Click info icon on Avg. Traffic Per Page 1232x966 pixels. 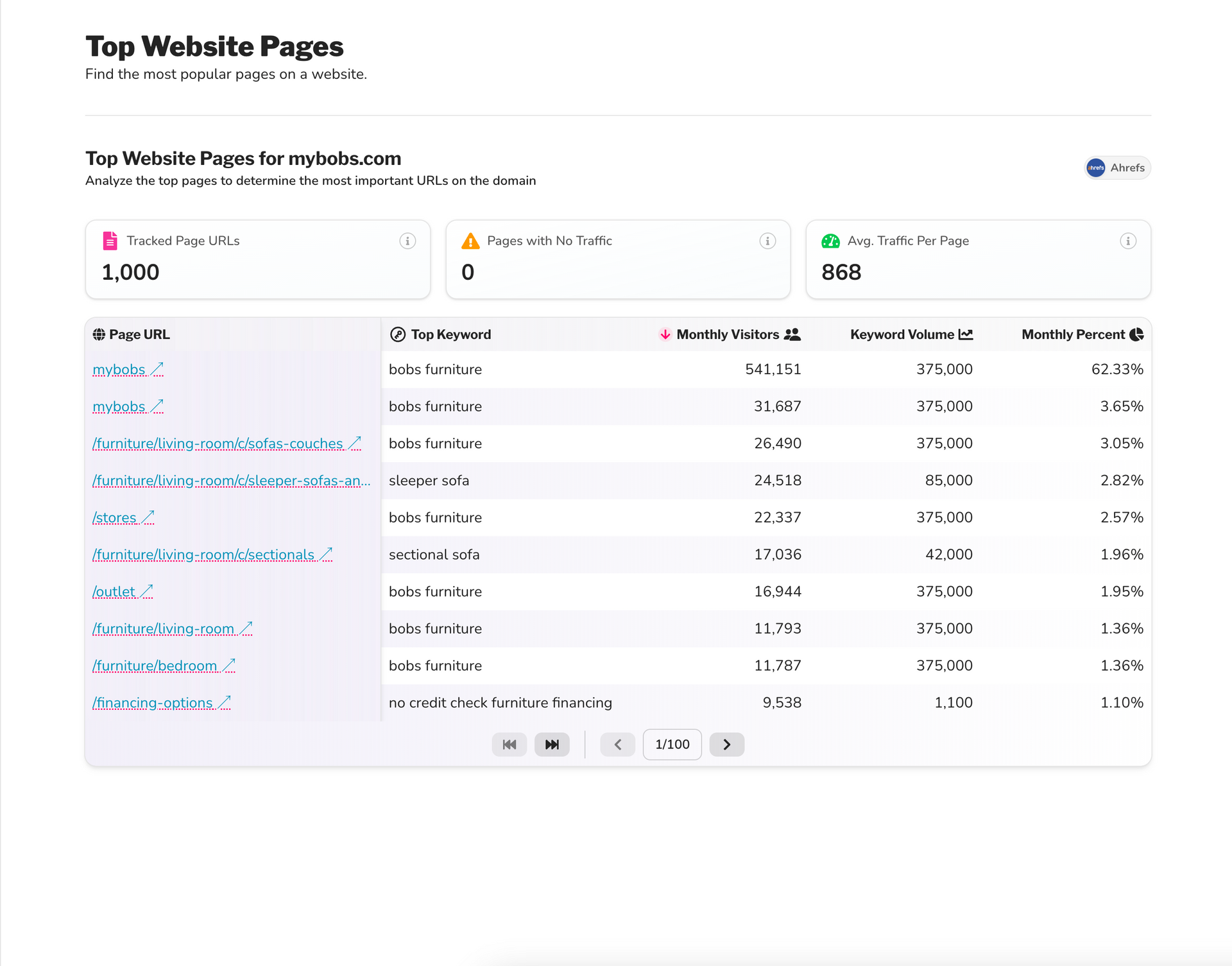(x=1128, y=241)
